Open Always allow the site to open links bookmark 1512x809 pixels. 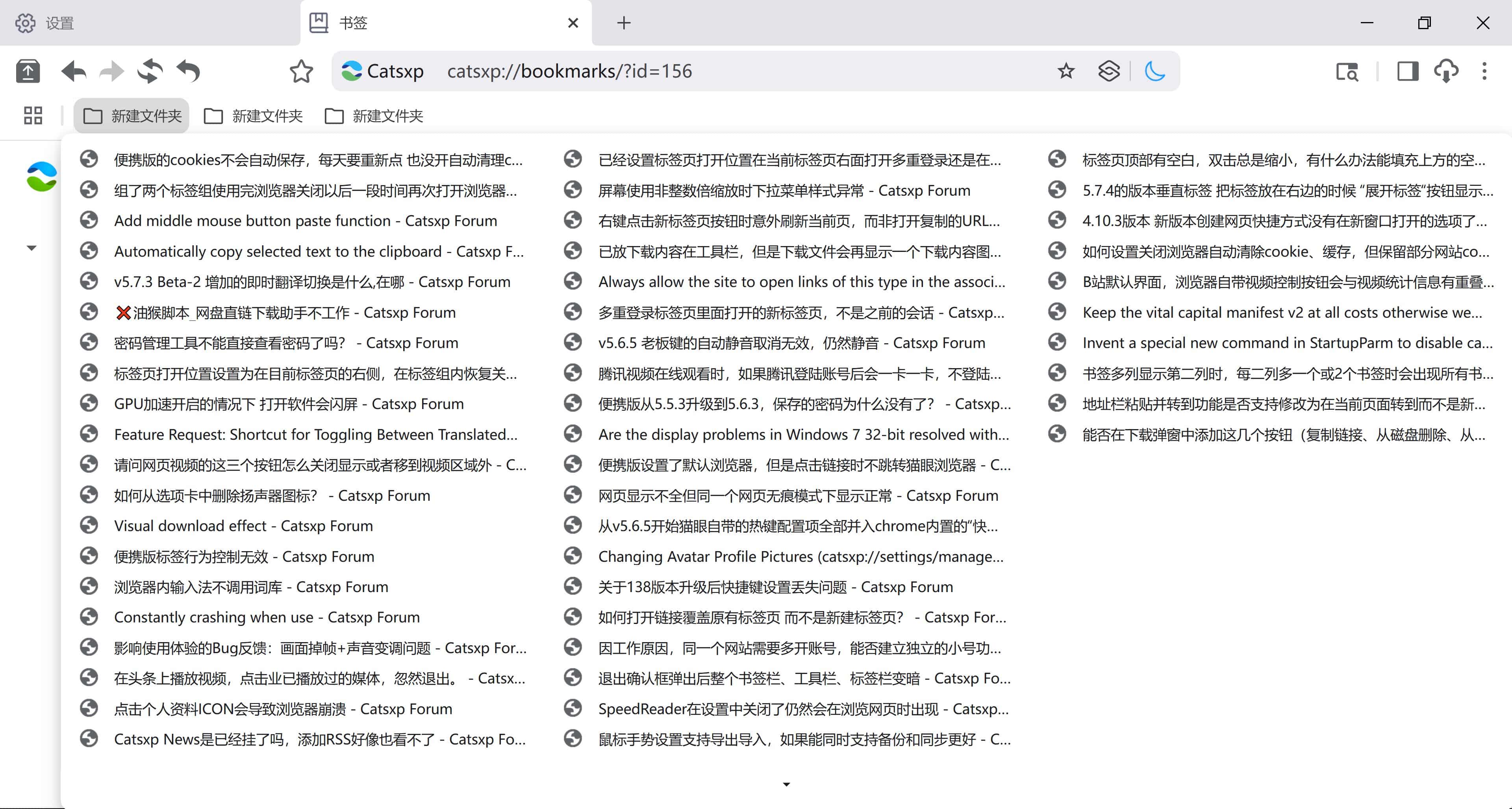click(787, 282)
